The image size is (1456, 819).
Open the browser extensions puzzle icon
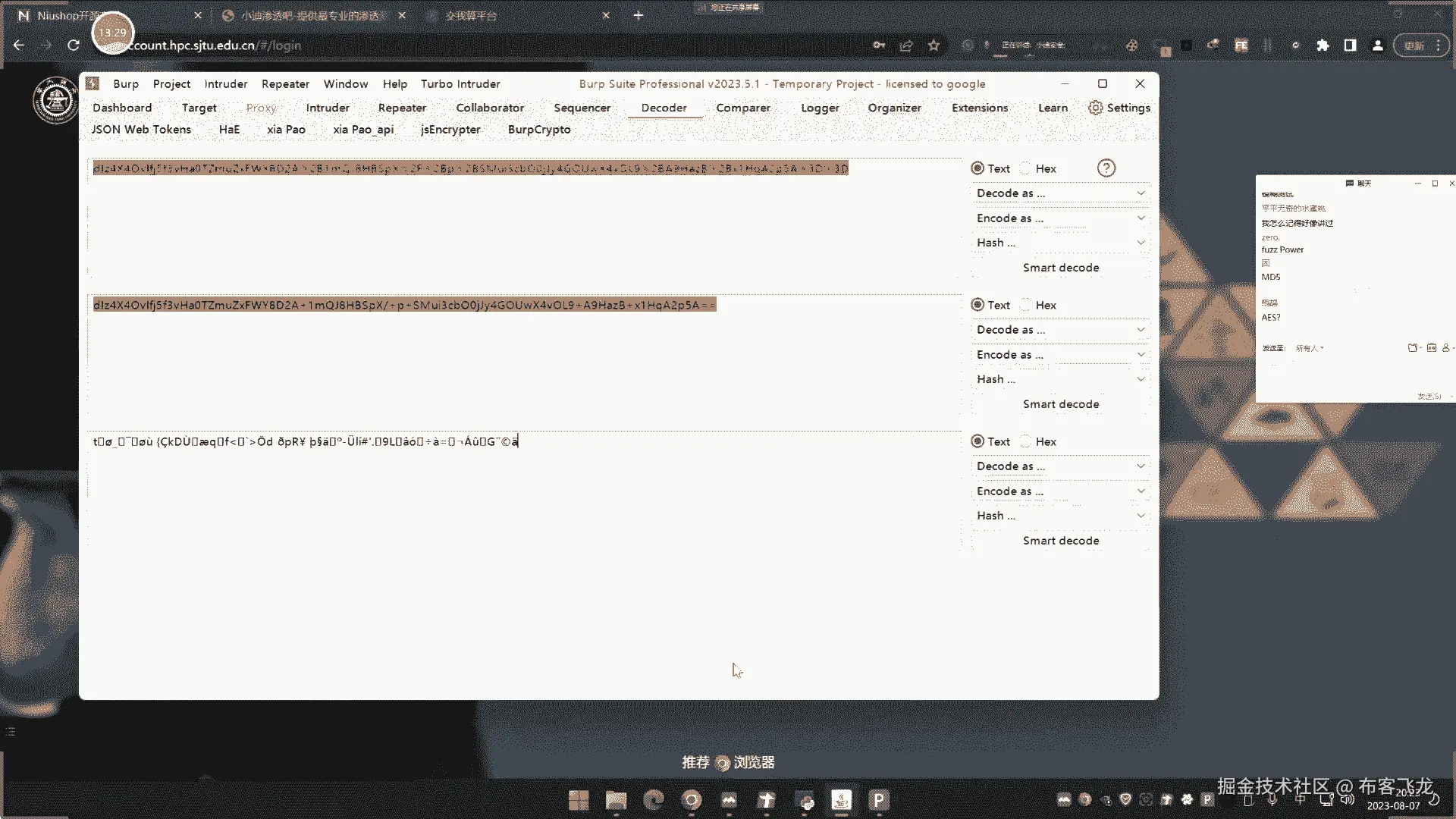[x=1323, y=45]
